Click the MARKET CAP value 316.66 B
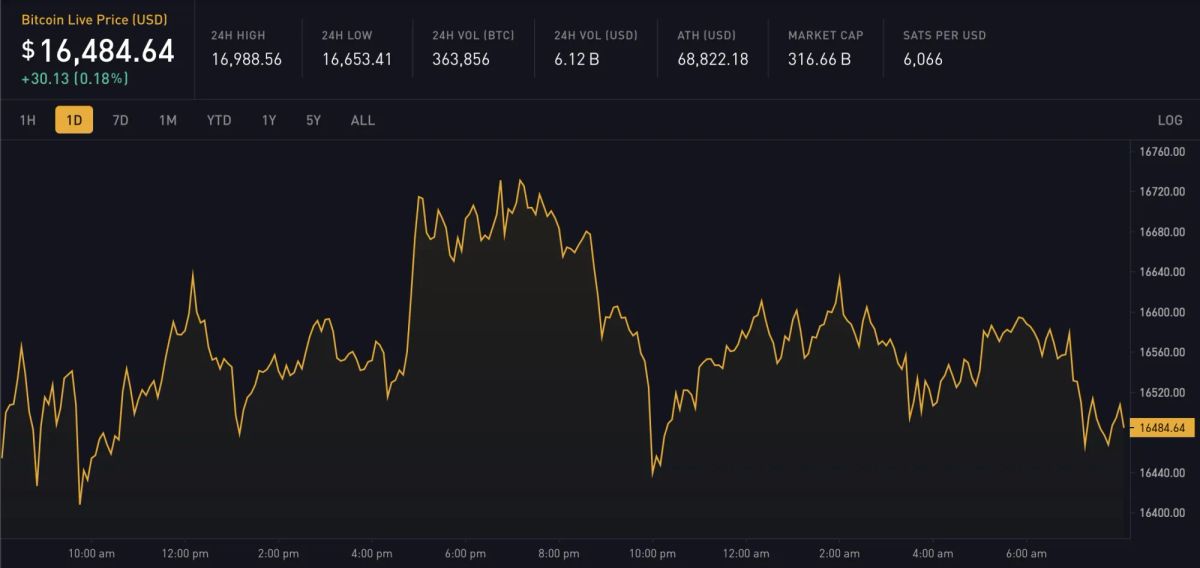Viewport: 1200px width, 568px height. pyautogui.click(x=820, y=59)
